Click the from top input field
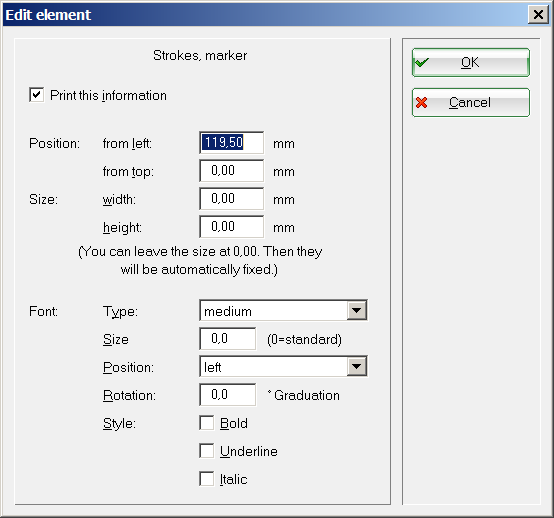This screenshot has width=554, height=518. (x=231, y=171)
